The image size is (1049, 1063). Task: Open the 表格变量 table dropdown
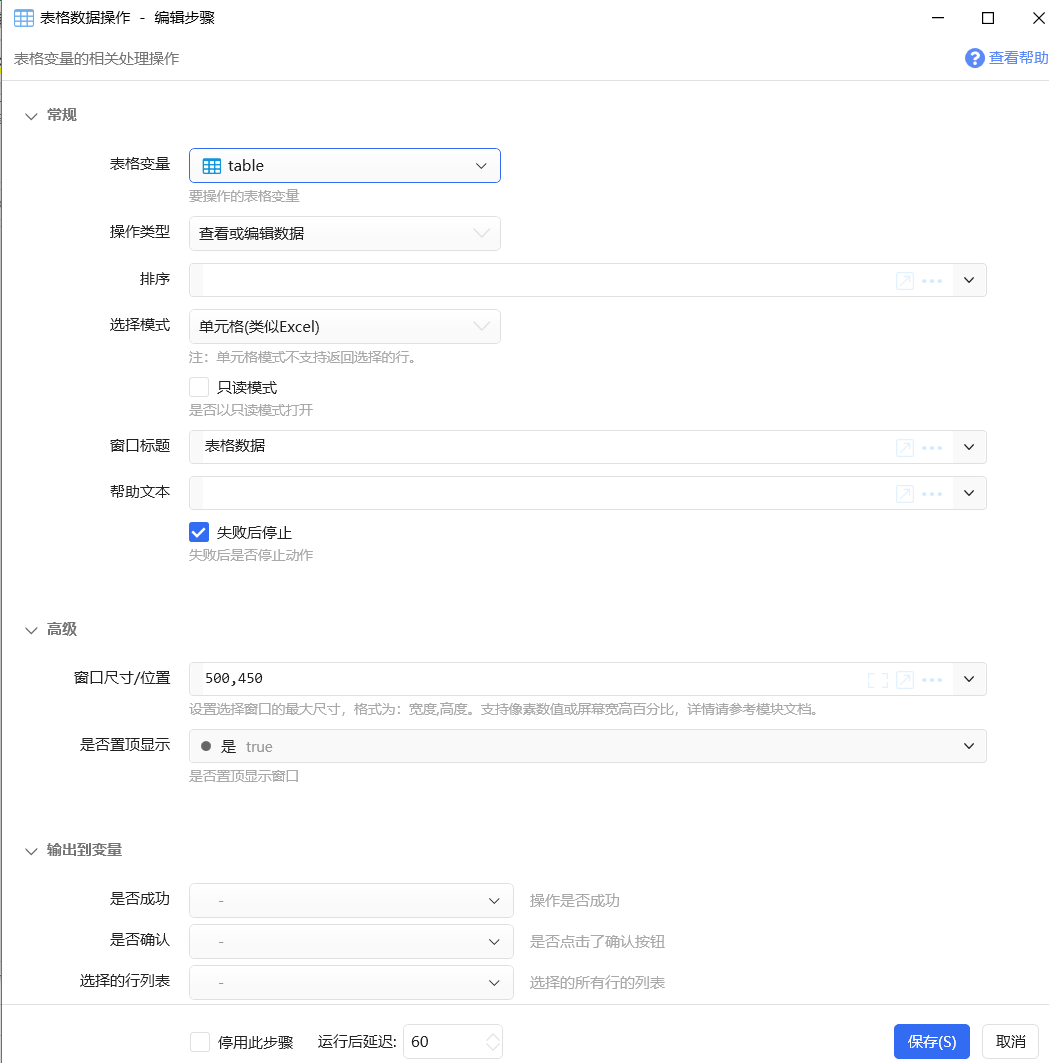(x=344, y=165)
